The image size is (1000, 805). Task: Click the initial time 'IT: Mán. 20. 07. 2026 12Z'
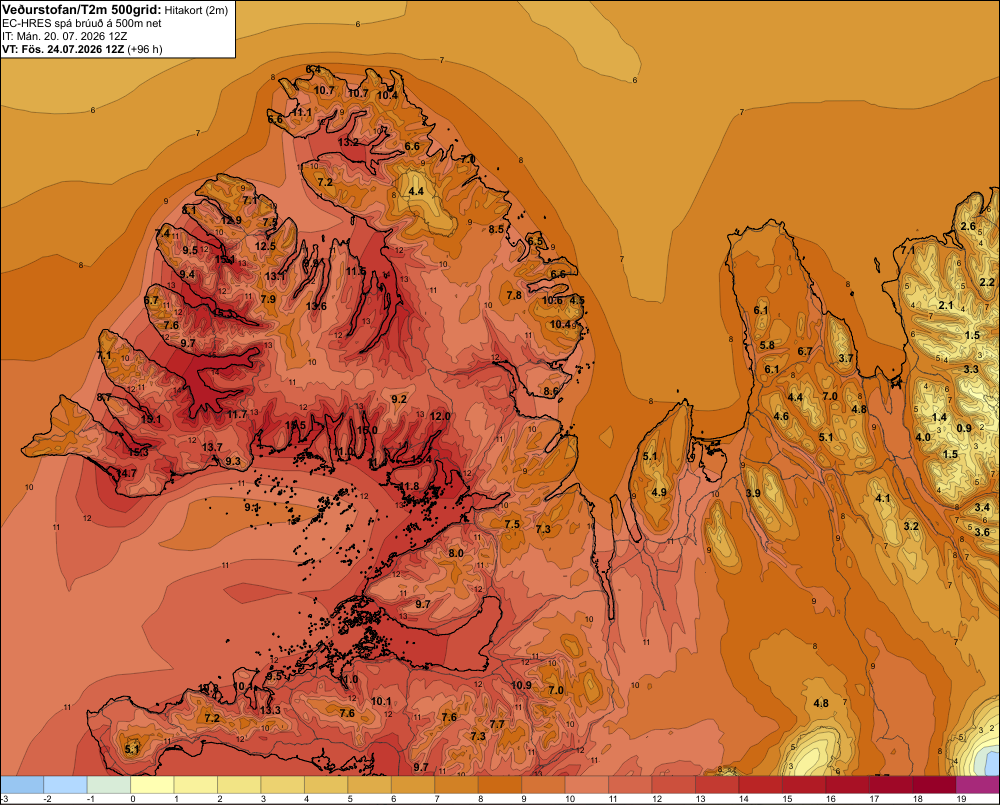(x=64, y=36)
